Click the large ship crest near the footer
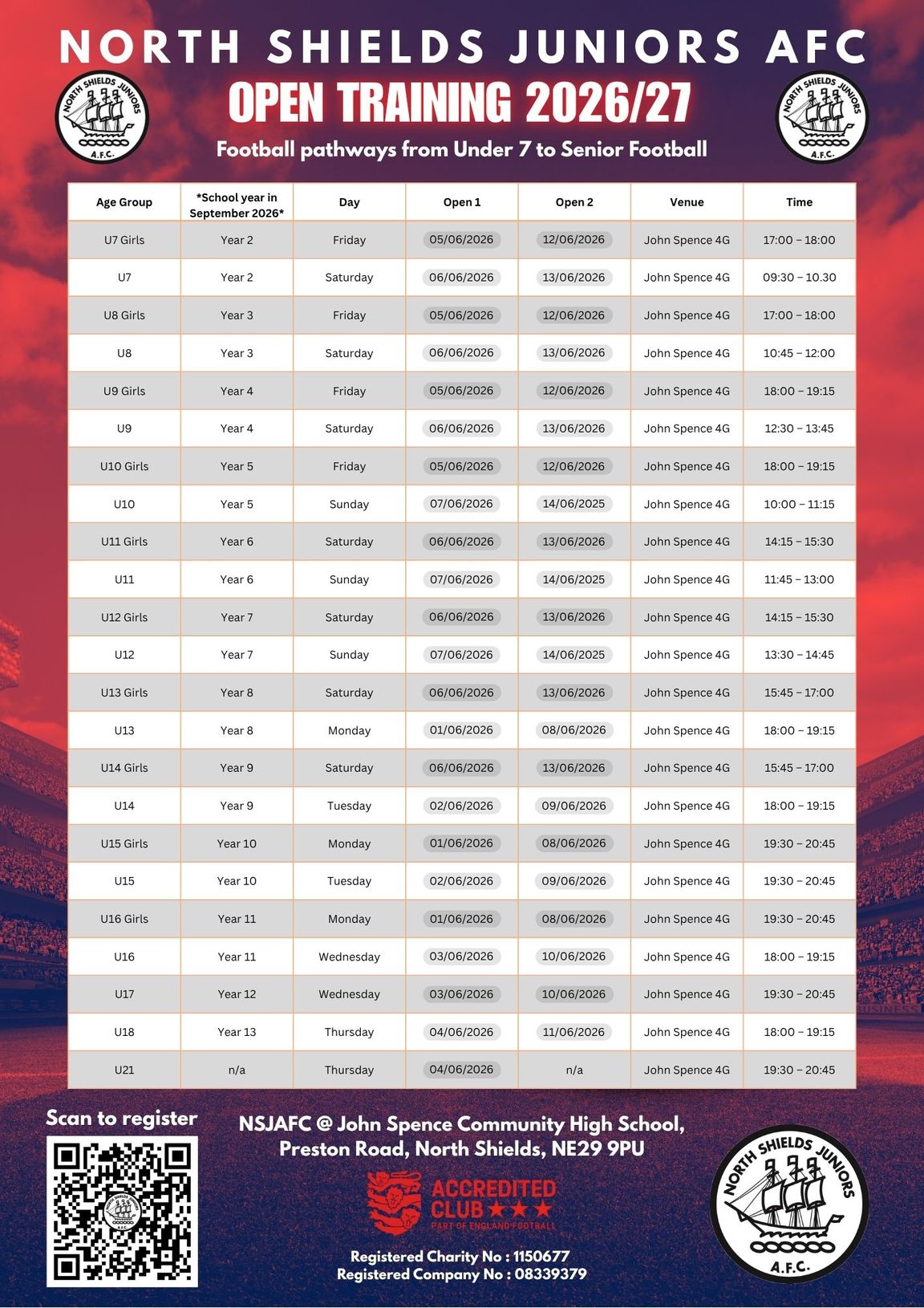This screenshot has height=1308, width=924. [x=790, y=1204]
